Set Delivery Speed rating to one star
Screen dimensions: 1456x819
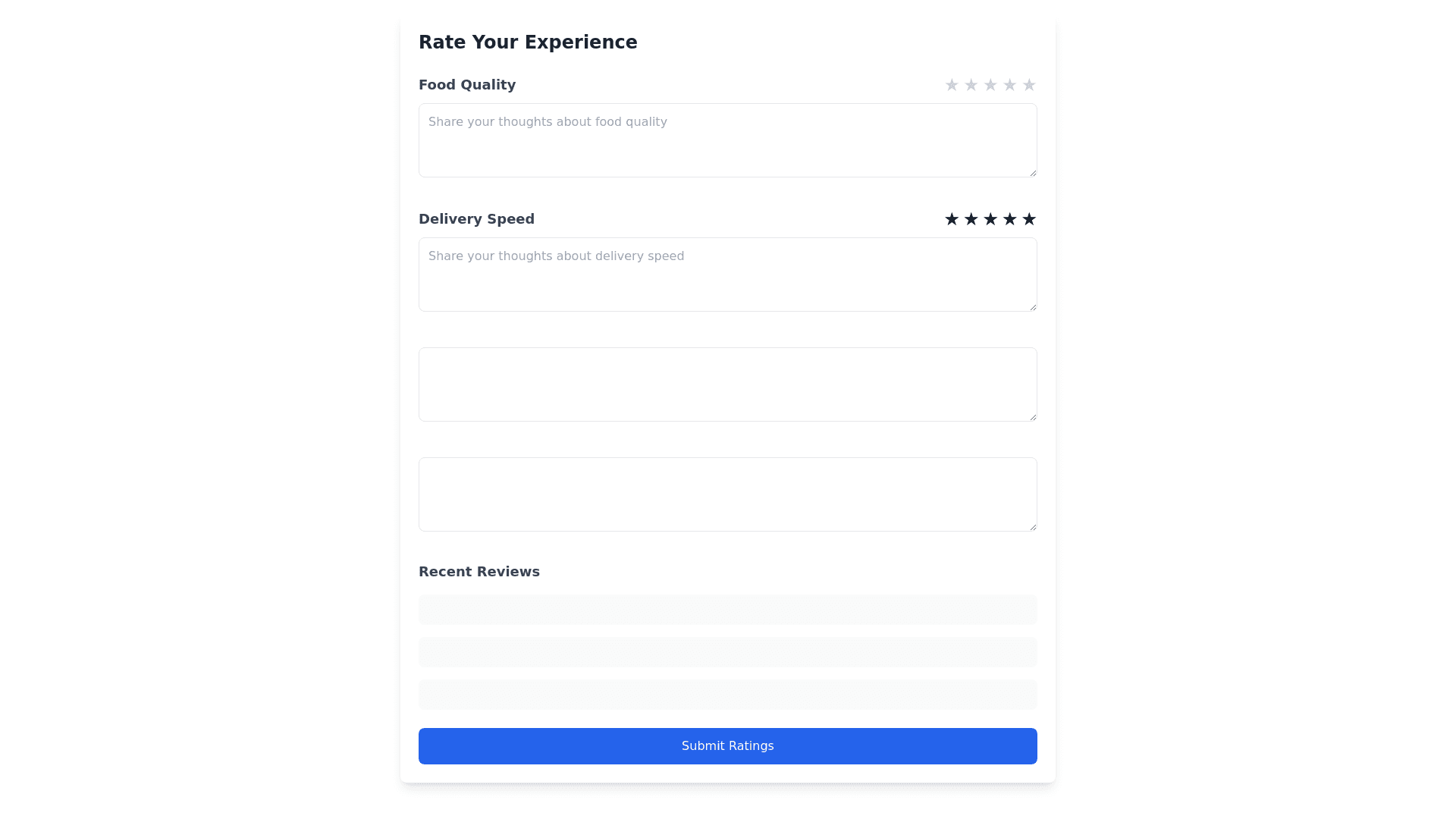point(952,219)
